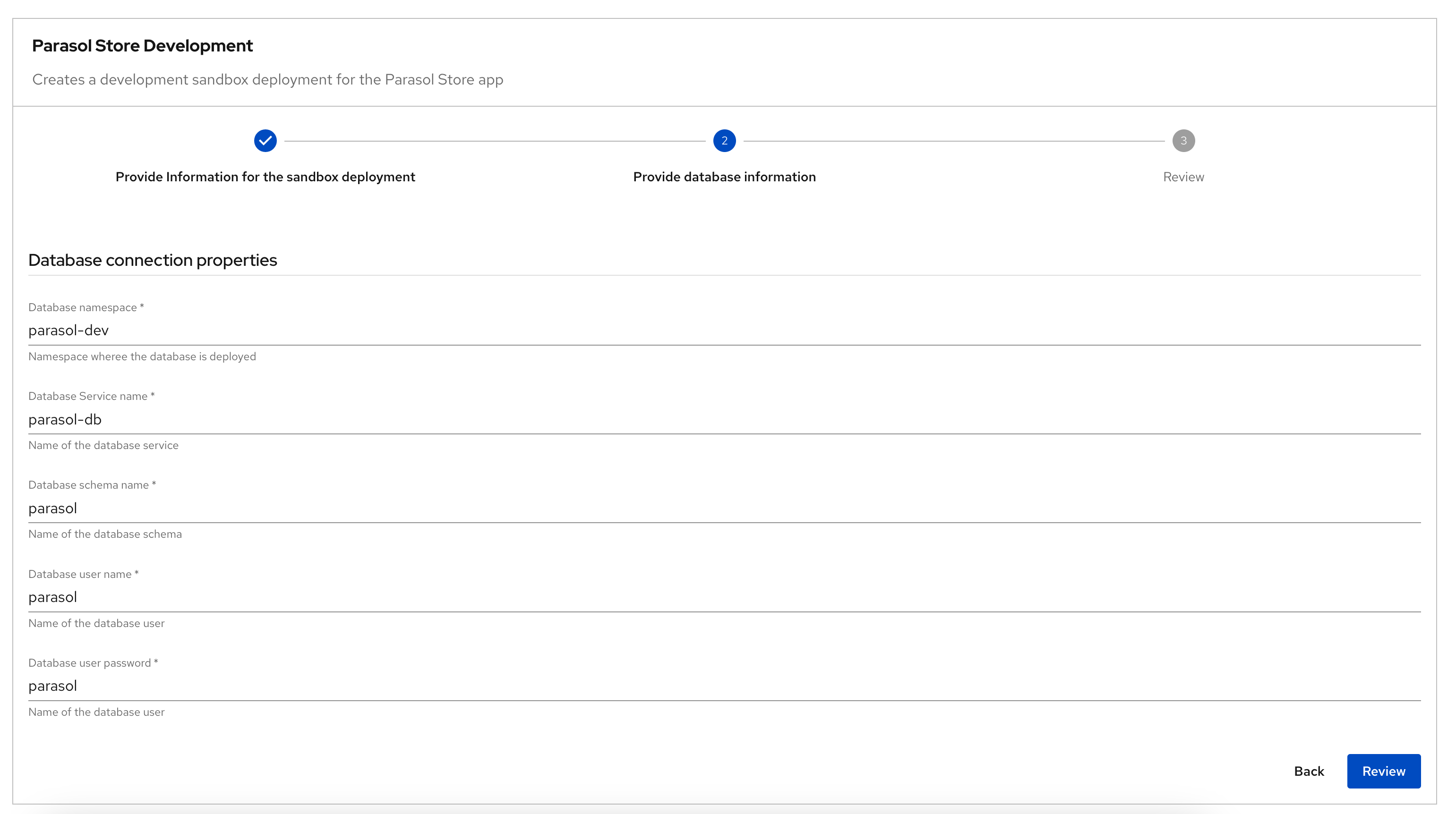
Task: Open the Review step label
Action: tap(1183, 177)
